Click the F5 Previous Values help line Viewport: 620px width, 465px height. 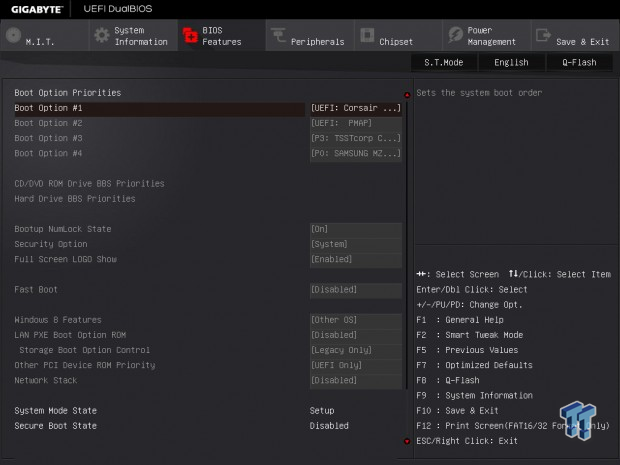pos(467,350)
